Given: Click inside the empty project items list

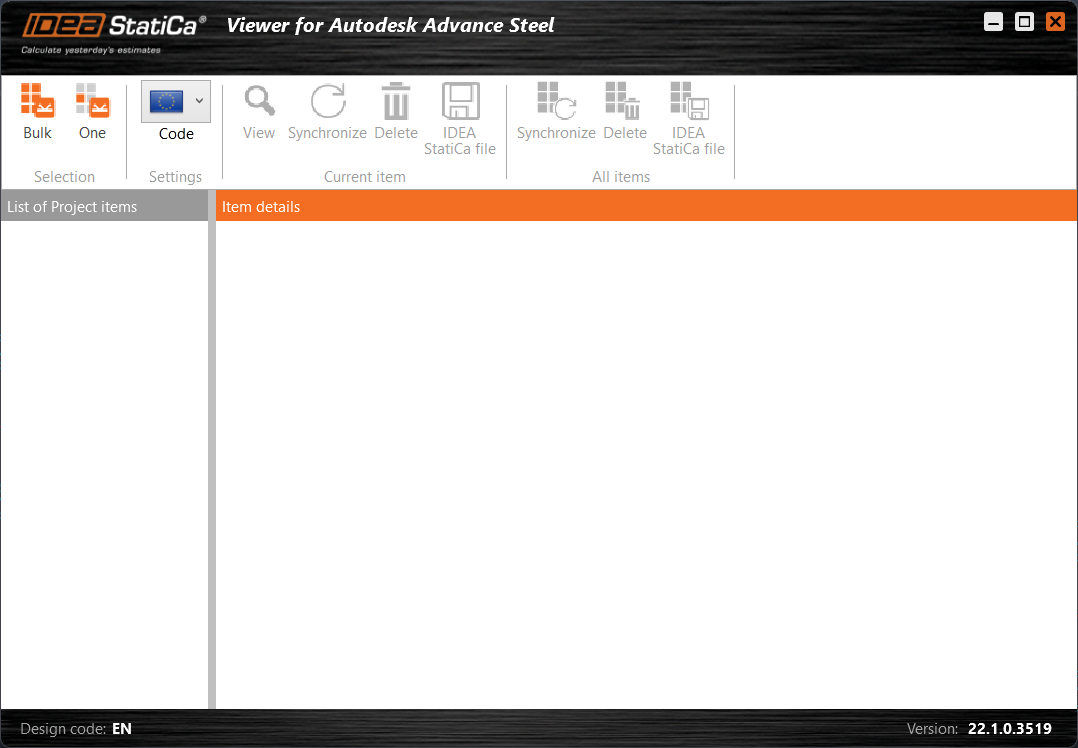Looking at the screenshot, I should [104, 450].
